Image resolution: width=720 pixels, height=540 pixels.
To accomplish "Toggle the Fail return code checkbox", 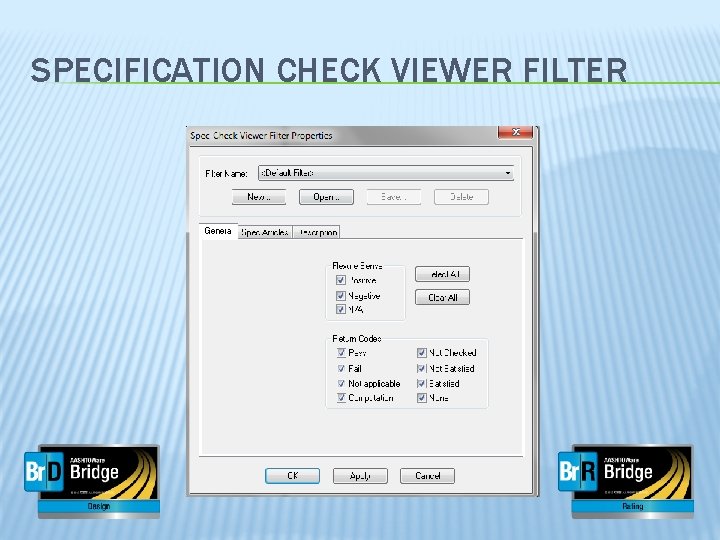I will tap(341, 368).
